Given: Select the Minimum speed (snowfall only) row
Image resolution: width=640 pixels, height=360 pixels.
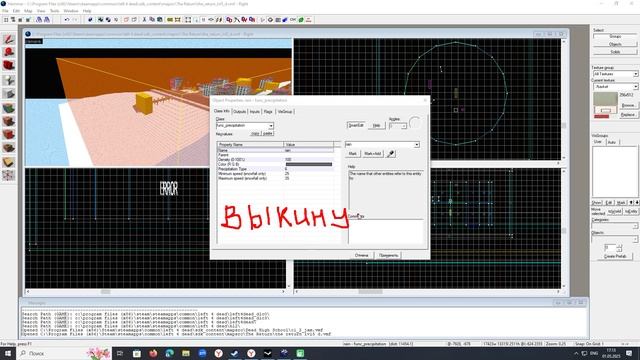Looking at the screenshot, I should coord(276,174).
